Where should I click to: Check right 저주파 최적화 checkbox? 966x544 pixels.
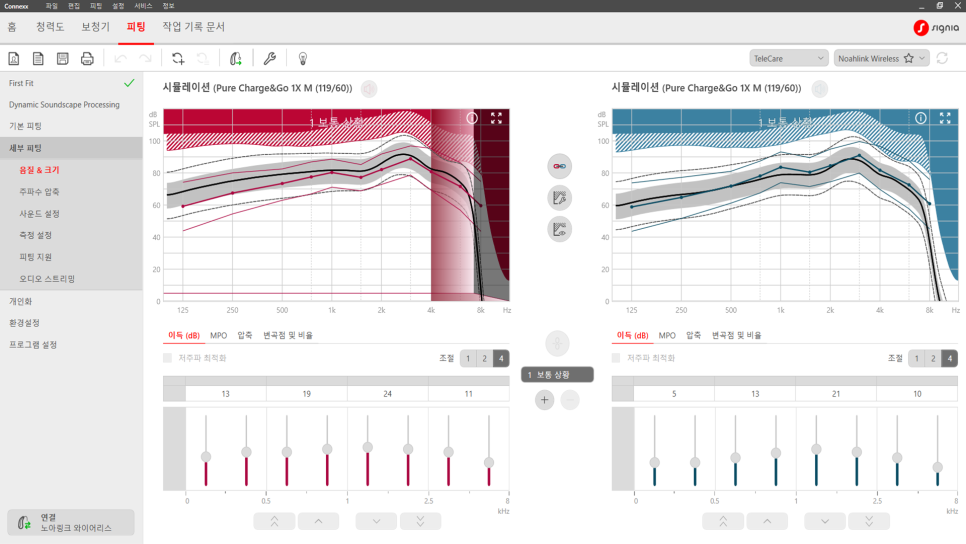click(616, 358)
